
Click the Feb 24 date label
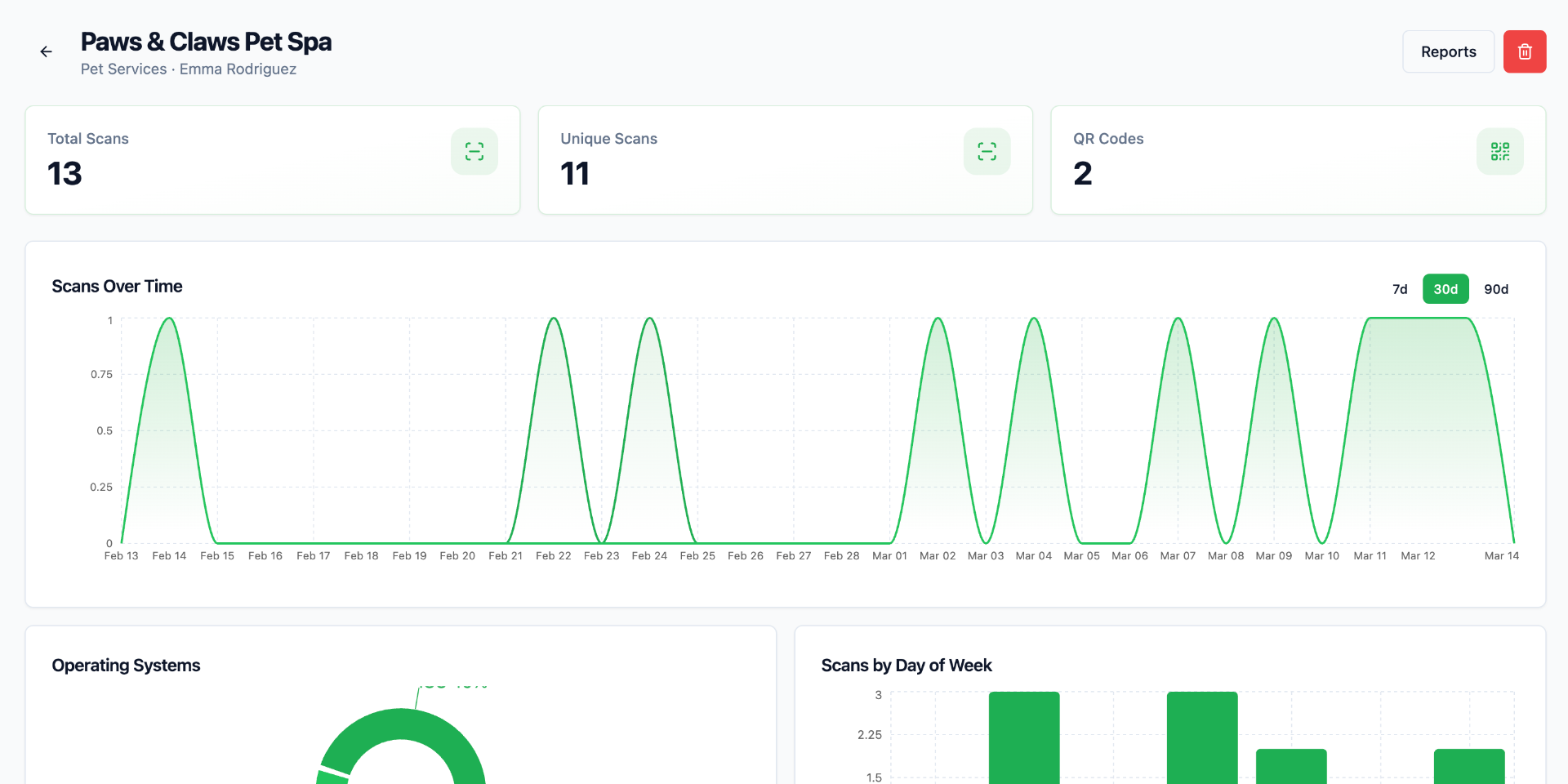pos(649,556)
